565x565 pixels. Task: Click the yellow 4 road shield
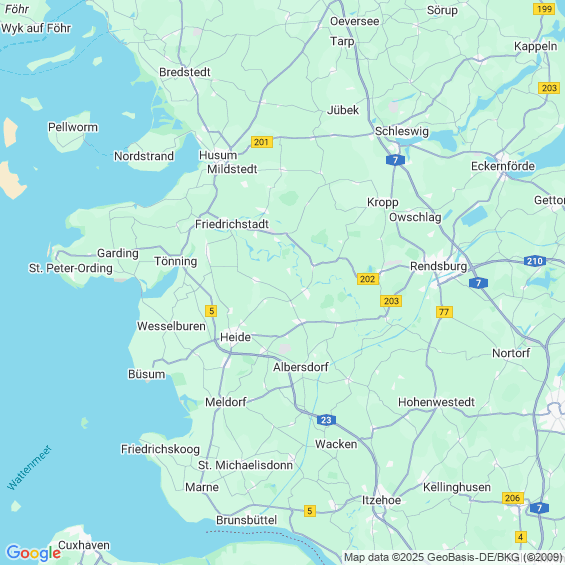click(520, 537)
